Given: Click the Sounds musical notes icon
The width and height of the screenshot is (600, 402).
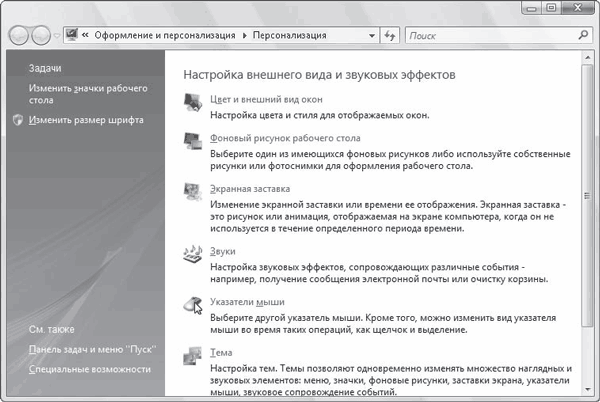Looking at the screenshot, I should 193,254.
